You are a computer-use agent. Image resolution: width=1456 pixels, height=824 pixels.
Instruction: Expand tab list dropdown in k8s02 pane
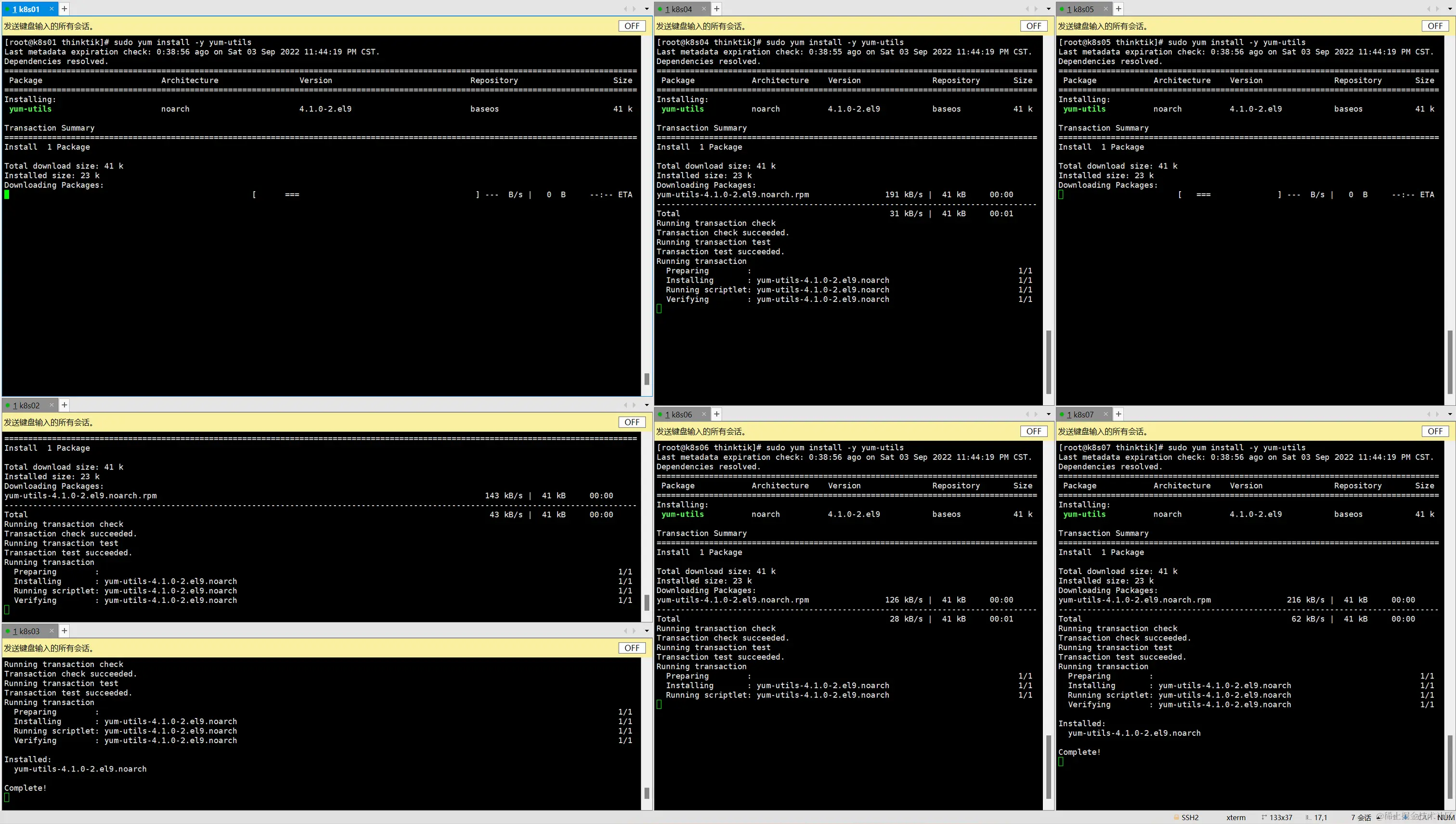647,405
